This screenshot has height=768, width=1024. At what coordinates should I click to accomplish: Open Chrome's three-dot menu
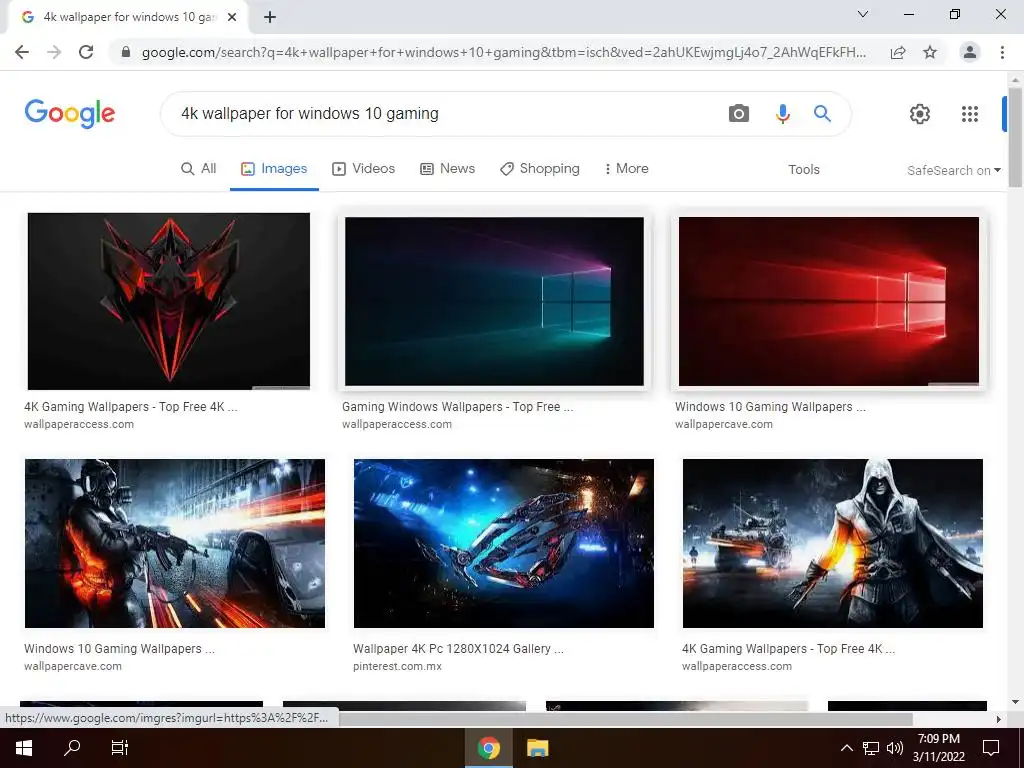[1002, 52]
